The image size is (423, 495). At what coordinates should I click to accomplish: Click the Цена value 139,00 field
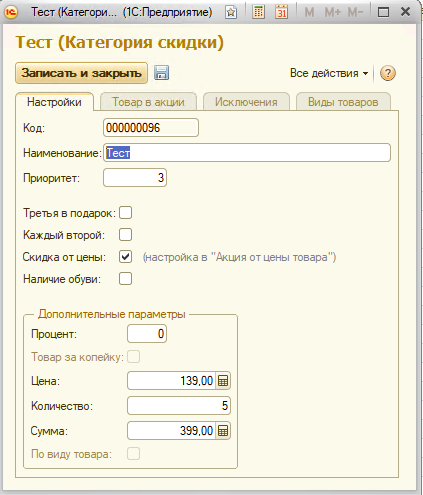tap(172, 381)
